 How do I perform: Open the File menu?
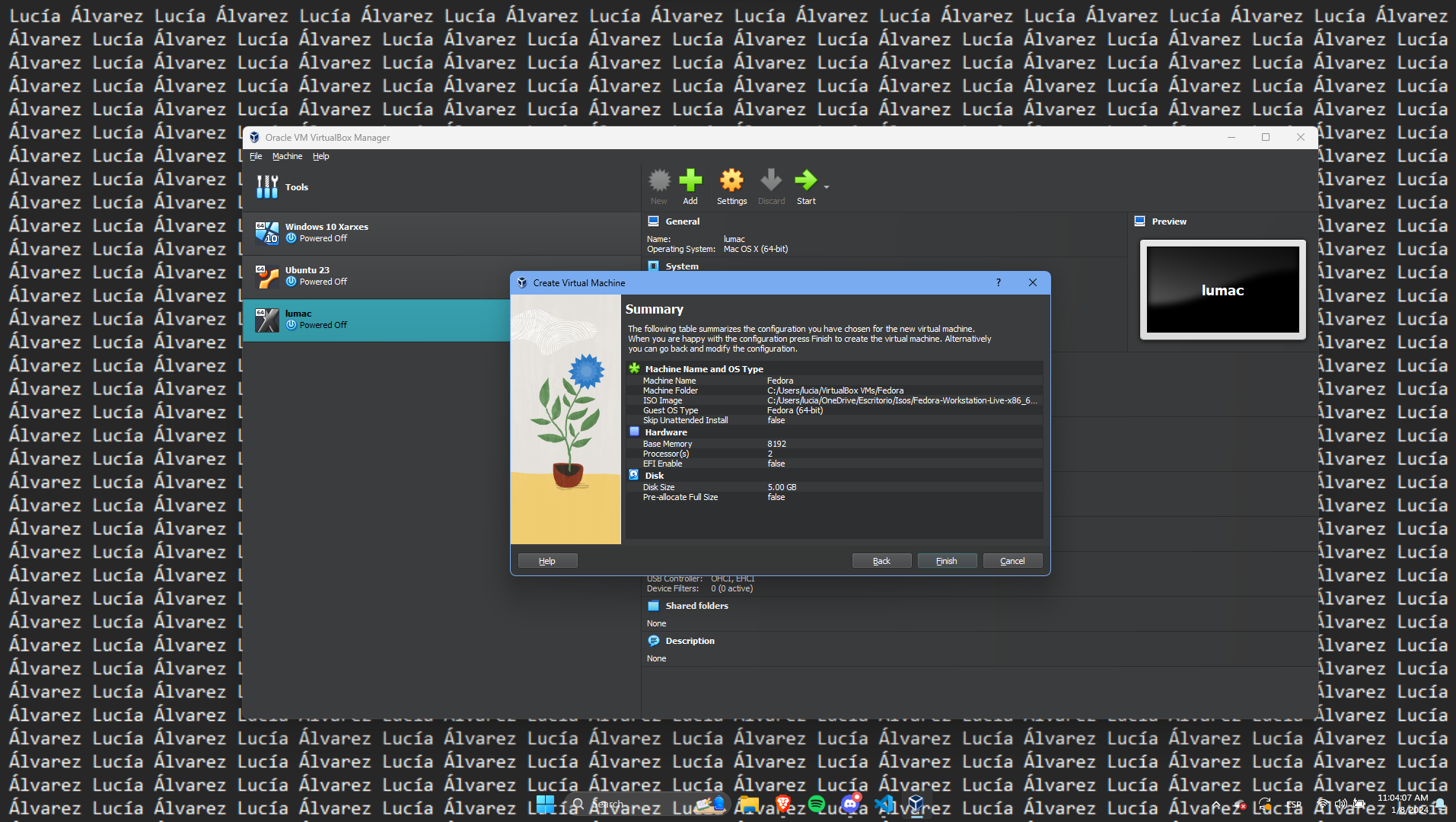[x=256, y=156]
